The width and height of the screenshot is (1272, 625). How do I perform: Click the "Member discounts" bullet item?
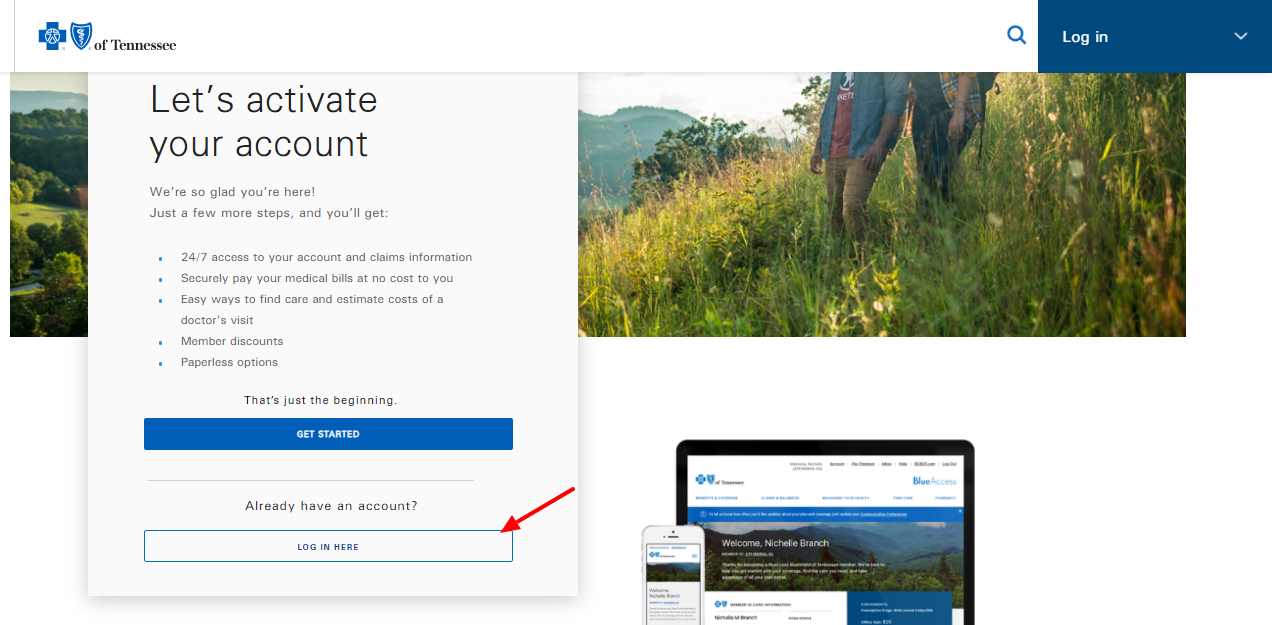pyautogui.click(x=232, y=341)
